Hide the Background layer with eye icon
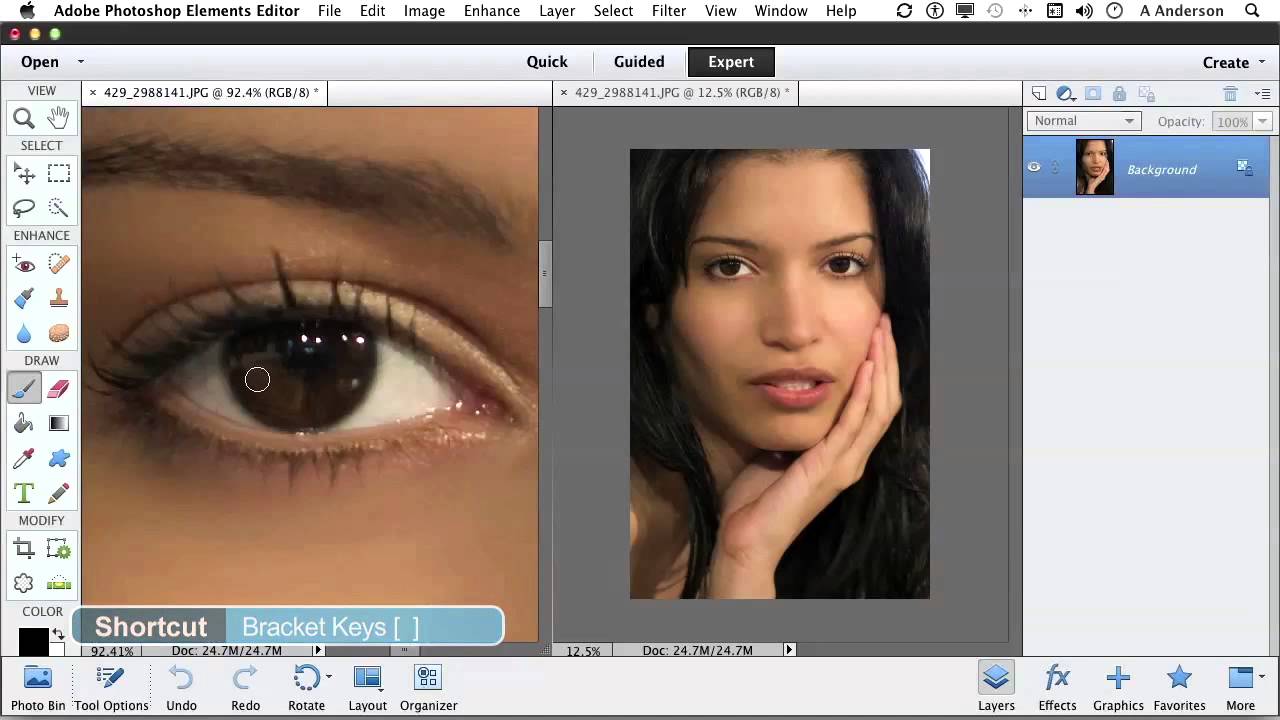The height and width of the screenshot is (720, 1280). pyautogui.click(x=1034, y=168)
